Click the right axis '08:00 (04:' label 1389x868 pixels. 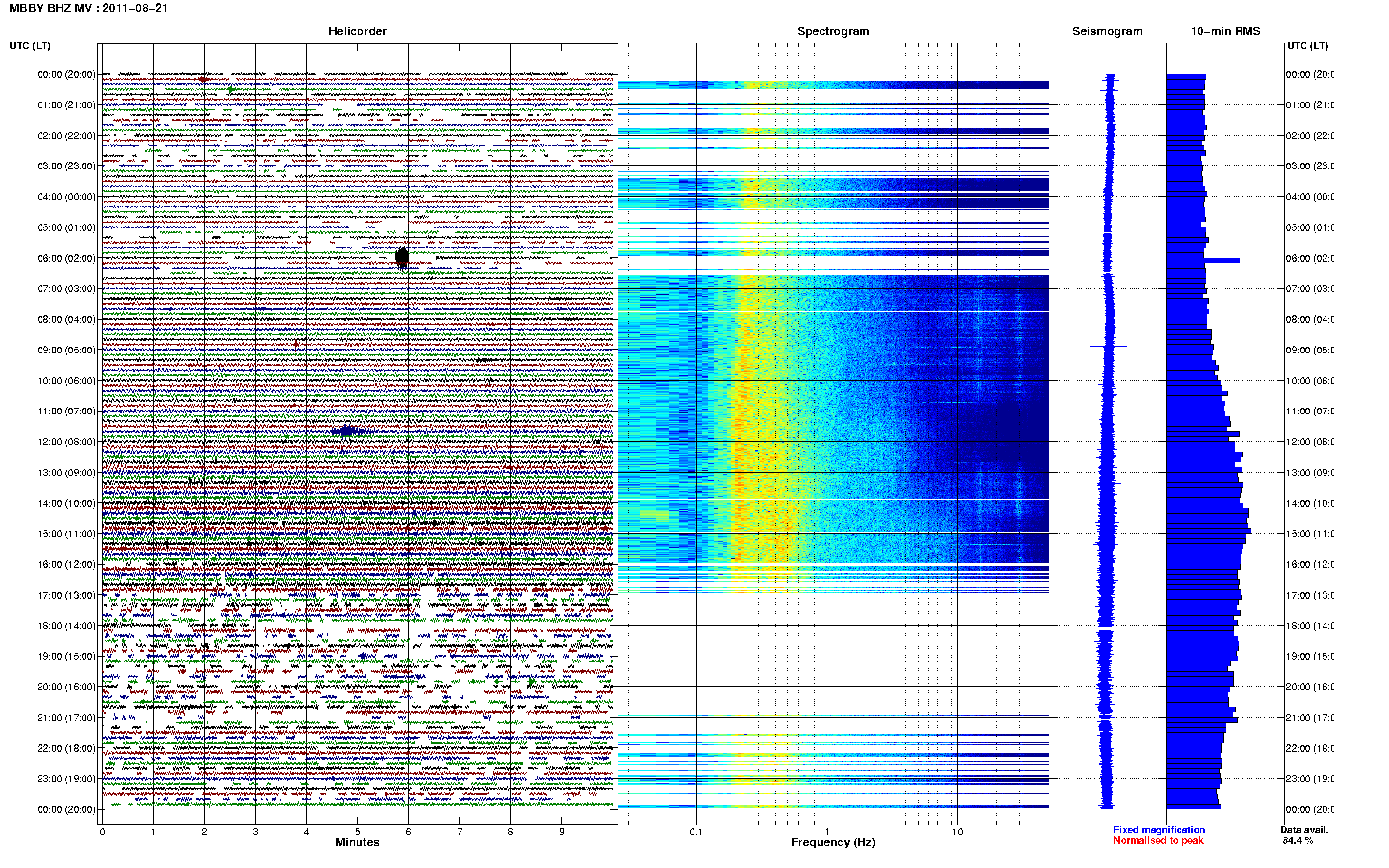coord(1309,320)
